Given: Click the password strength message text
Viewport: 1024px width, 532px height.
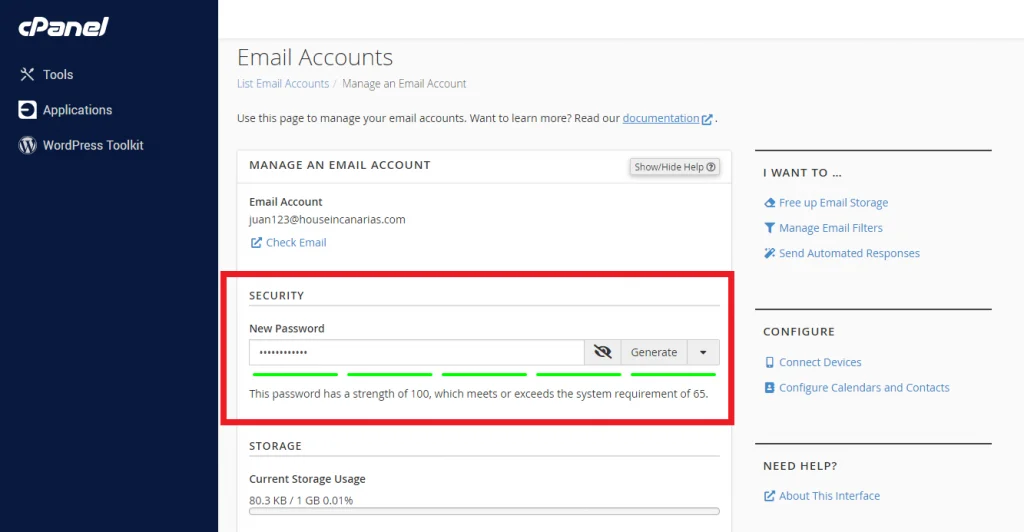Looking at the screenshot, I should 478,394.
